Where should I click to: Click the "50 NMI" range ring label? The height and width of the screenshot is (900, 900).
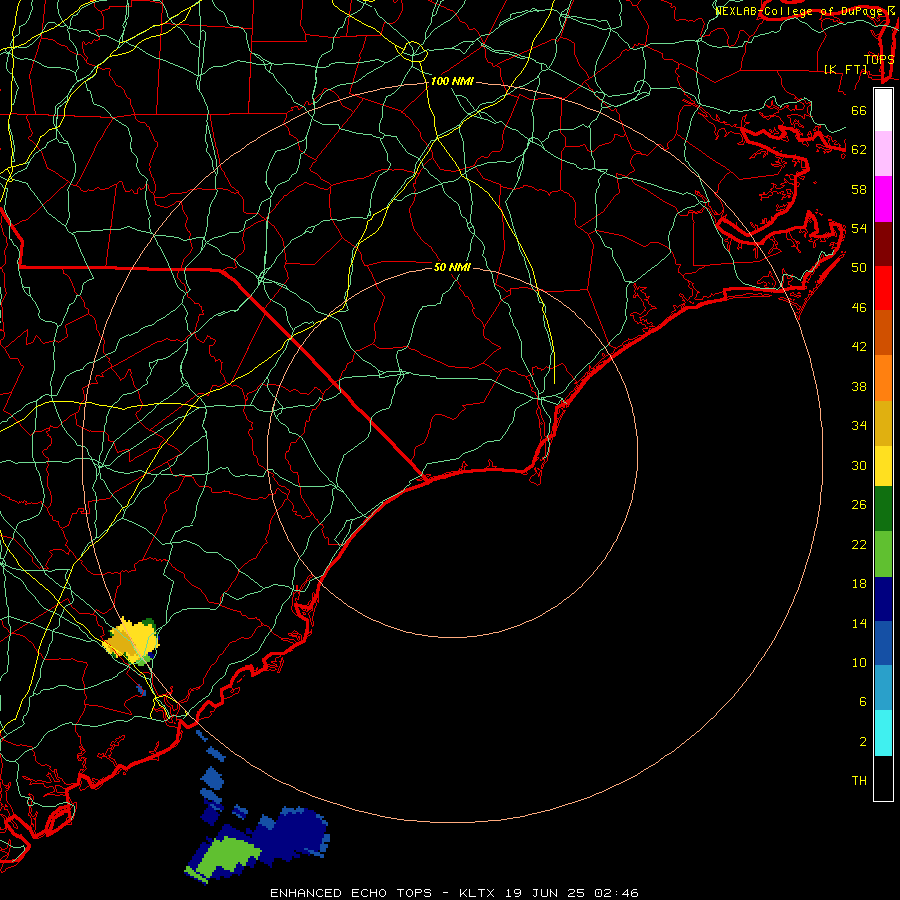[452, 267]
